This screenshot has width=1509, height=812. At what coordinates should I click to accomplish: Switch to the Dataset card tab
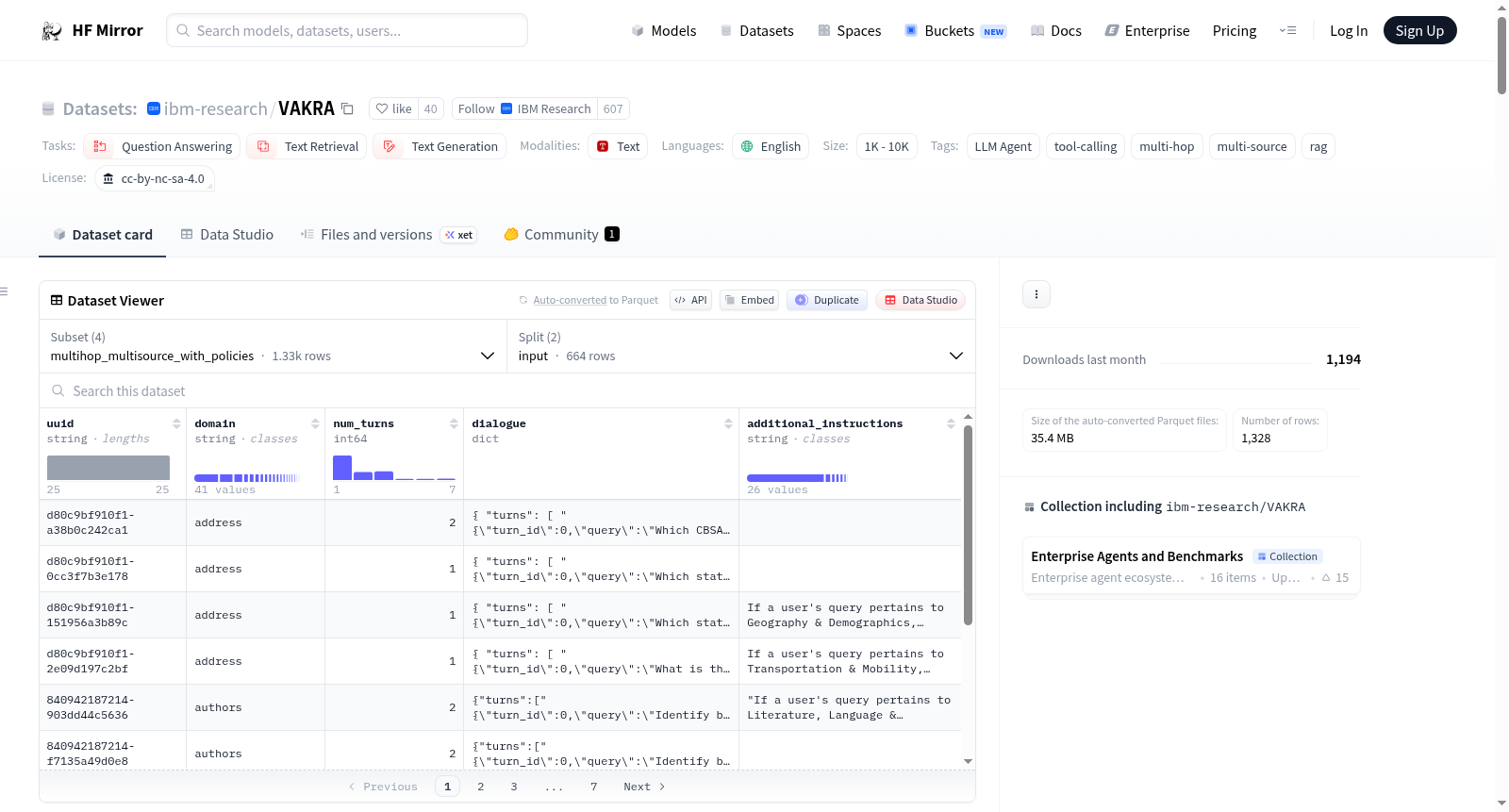tap(103, 235)
